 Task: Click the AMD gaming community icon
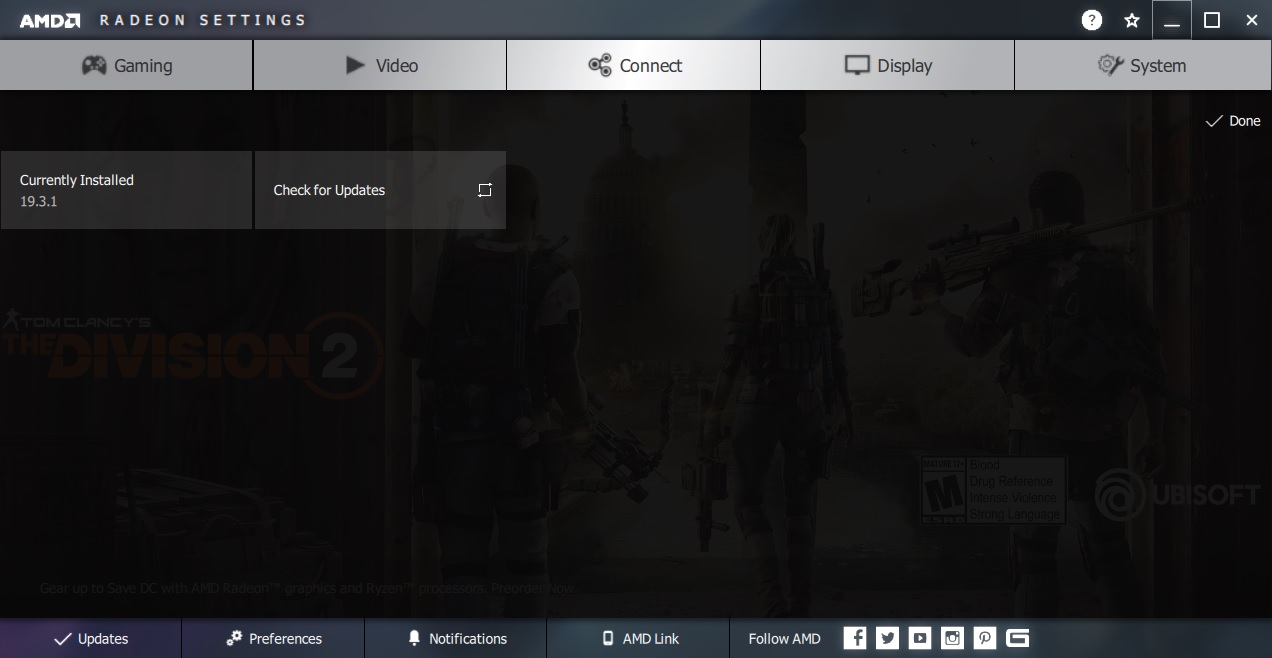(1018, 638)
